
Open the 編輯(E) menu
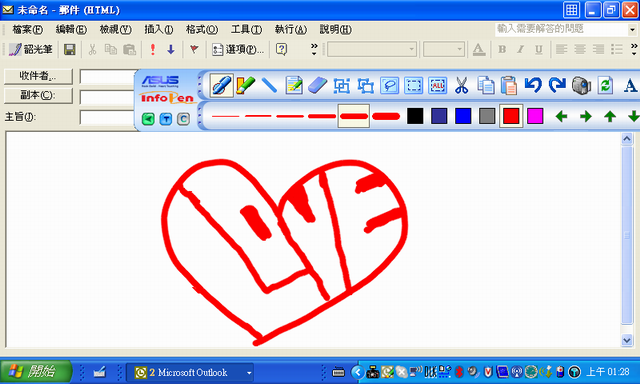(71, 29)
